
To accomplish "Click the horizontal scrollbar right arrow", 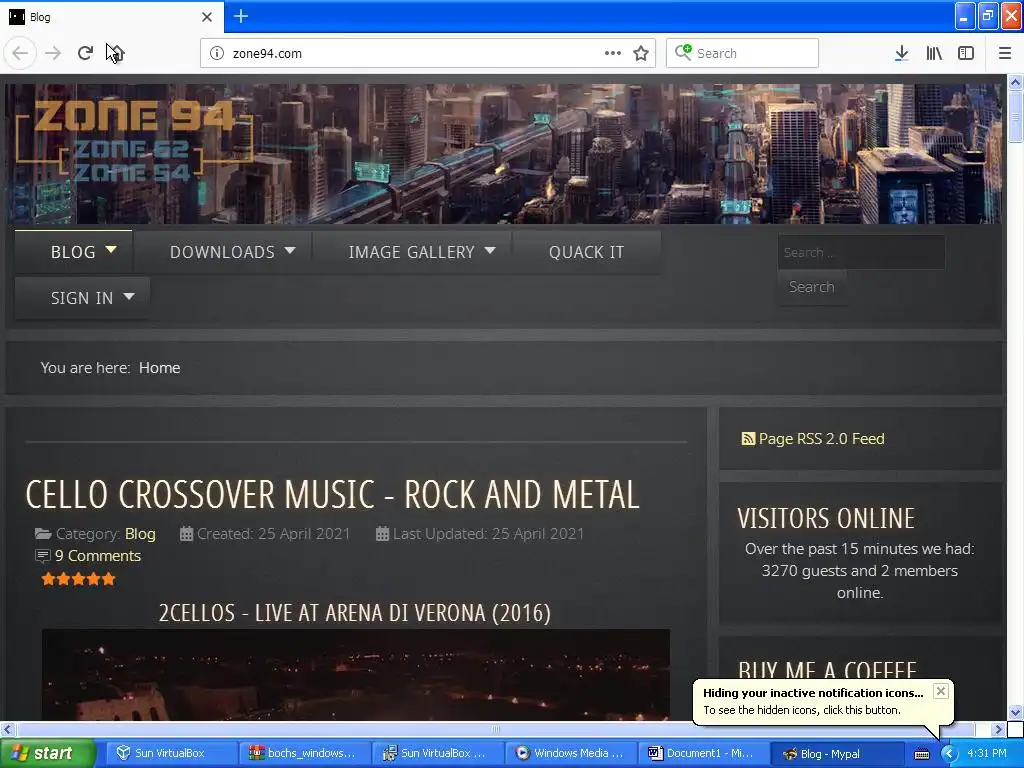I will point(998,729).
